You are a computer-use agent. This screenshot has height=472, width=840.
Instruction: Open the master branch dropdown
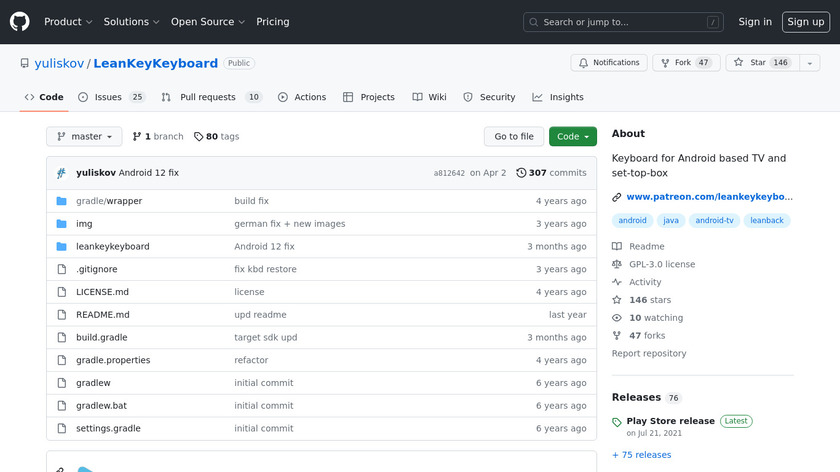click(85, 137)
